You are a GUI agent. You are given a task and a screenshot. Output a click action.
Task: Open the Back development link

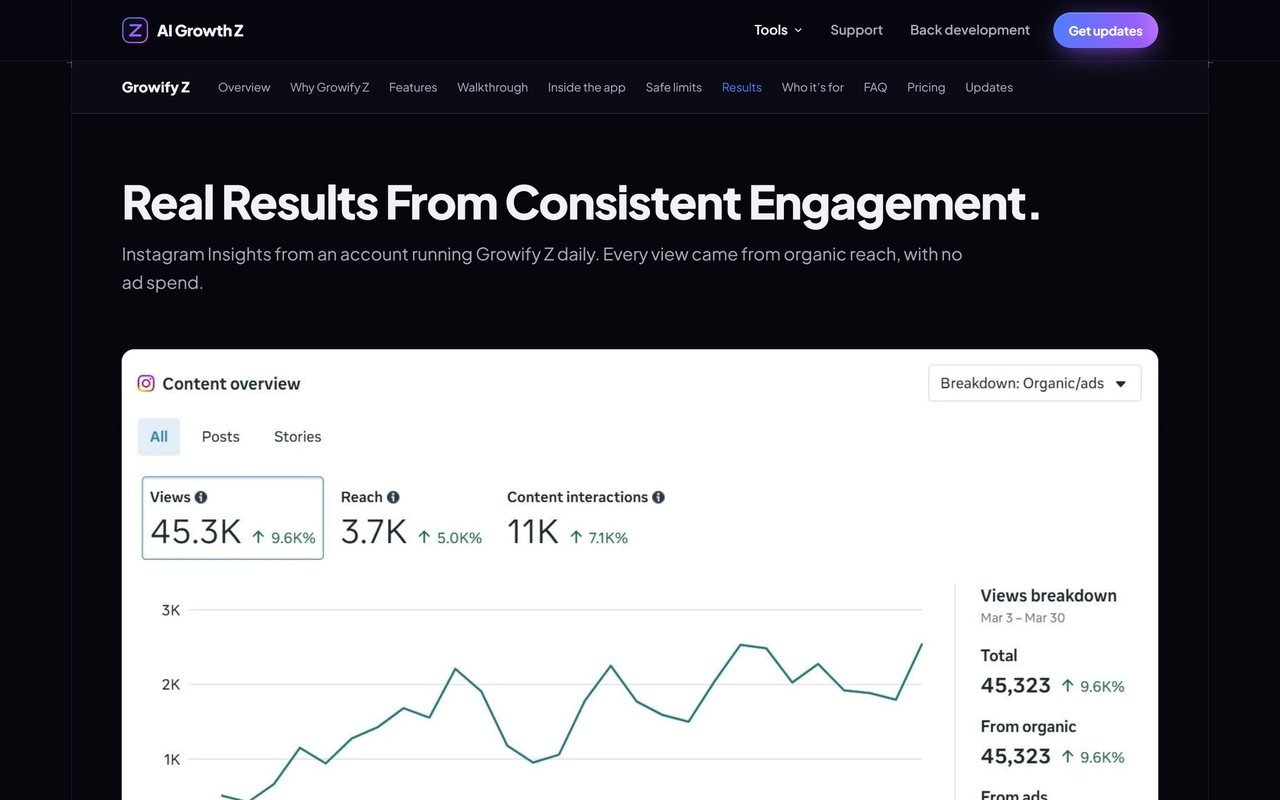970,30
